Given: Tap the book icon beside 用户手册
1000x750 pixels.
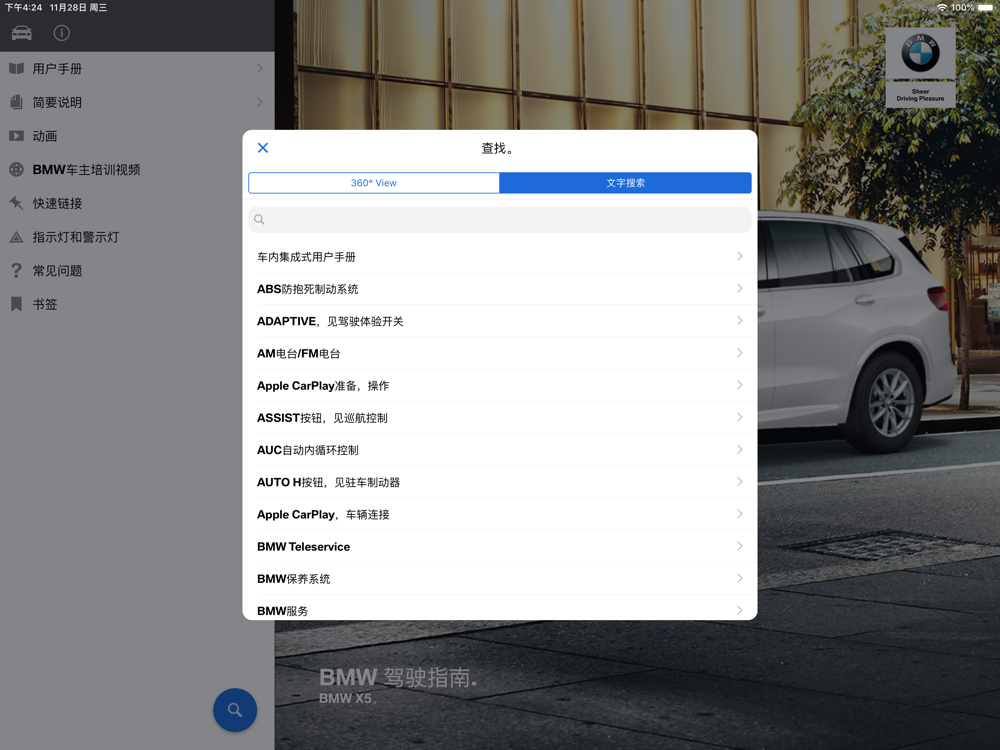Looking at the screenshot, I should click(17, 68).
